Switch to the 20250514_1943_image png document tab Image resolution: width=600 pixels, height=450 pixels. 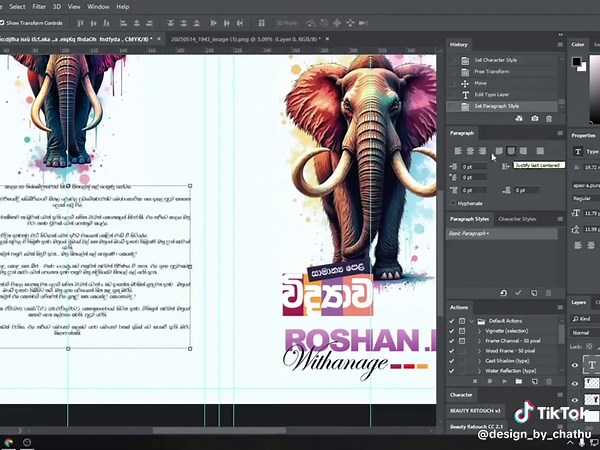pos(246,39)
